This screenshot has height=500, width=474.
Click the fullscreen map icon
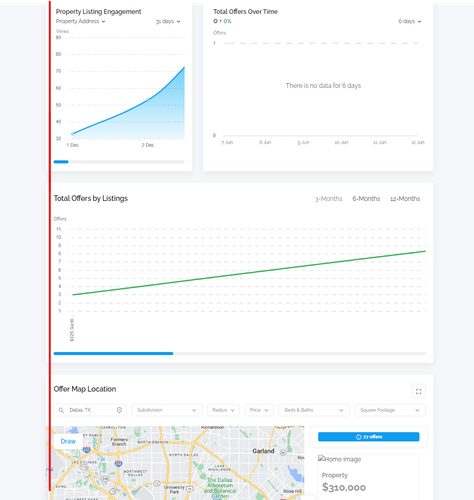(x=419, y=391)
